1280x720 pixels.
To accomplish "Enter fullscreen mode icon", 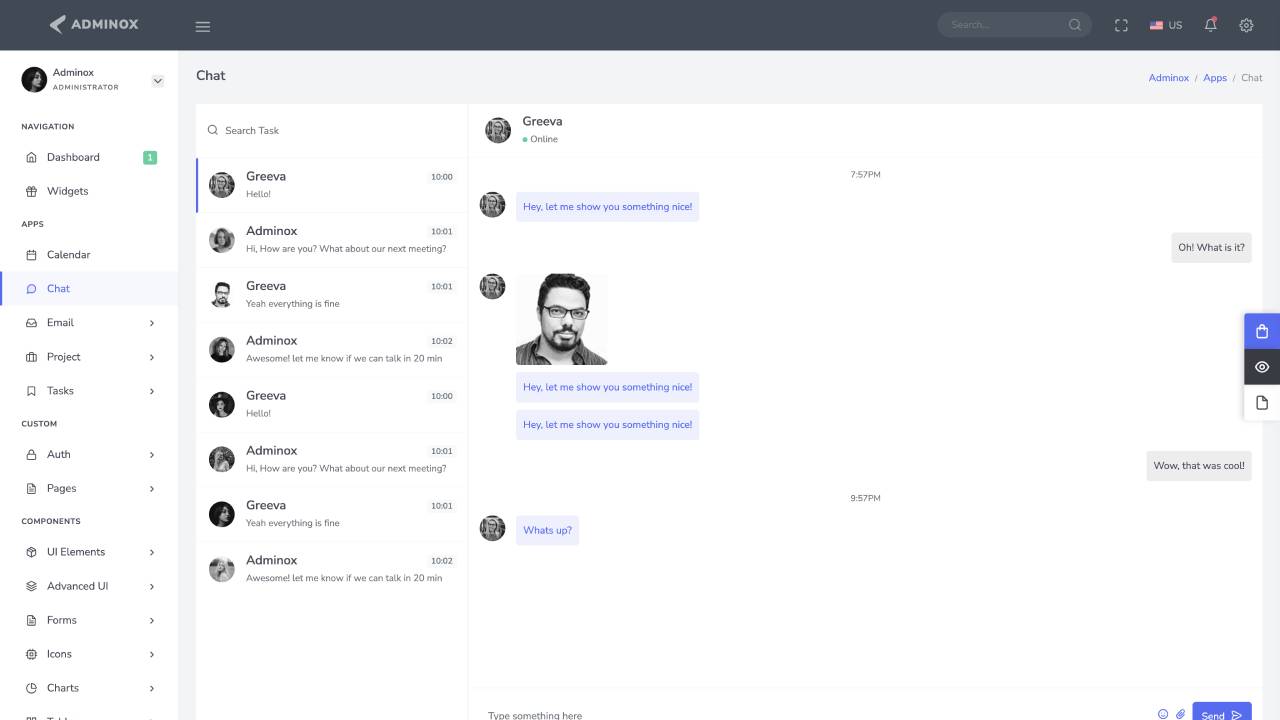I will [x=1121, y=25].
